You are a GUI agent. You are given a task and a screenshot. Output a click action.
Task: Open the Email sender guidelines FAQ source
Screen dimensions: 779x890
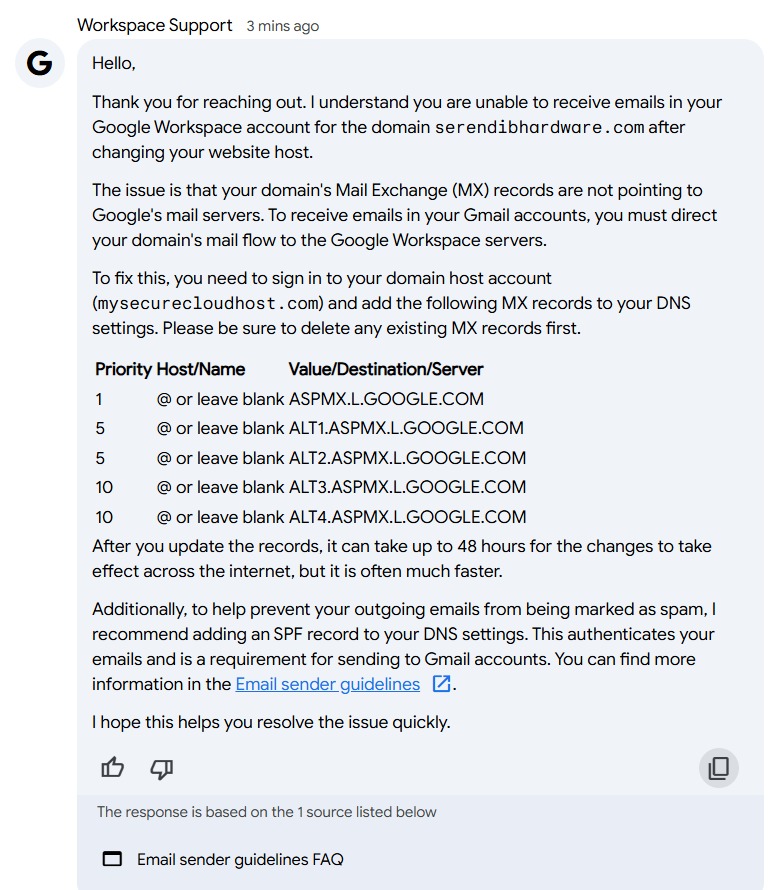tap(240, 859)
